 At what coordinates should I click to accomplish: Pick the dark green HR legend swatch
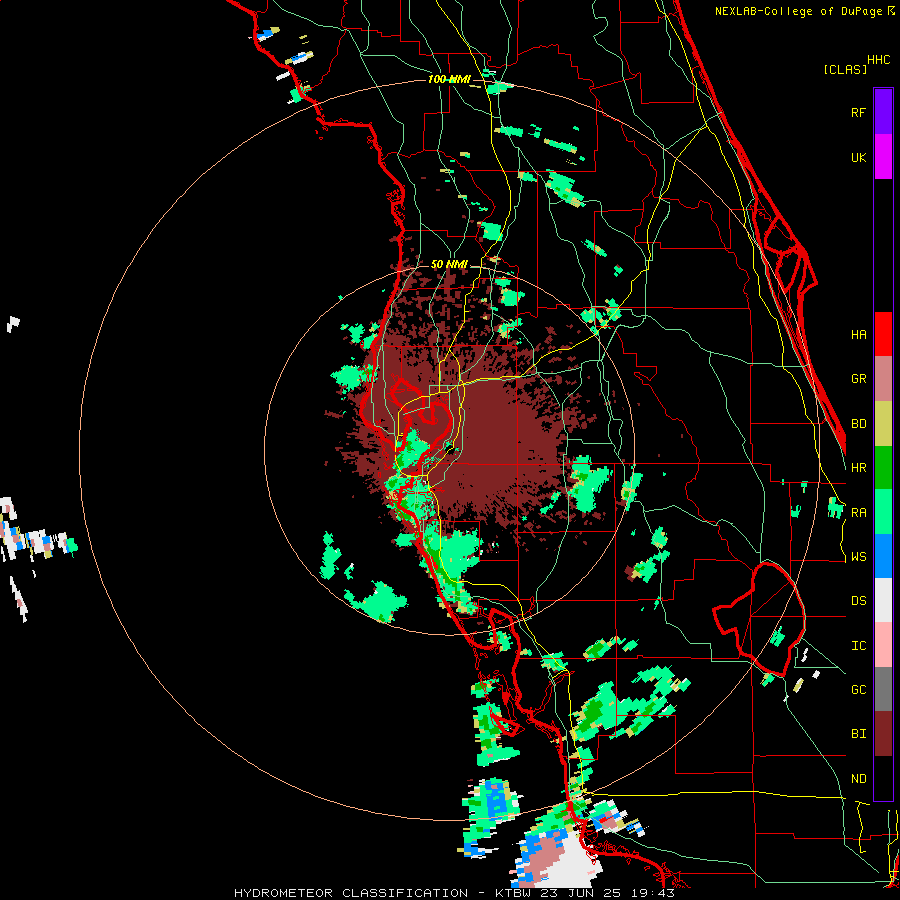[883, 468]
